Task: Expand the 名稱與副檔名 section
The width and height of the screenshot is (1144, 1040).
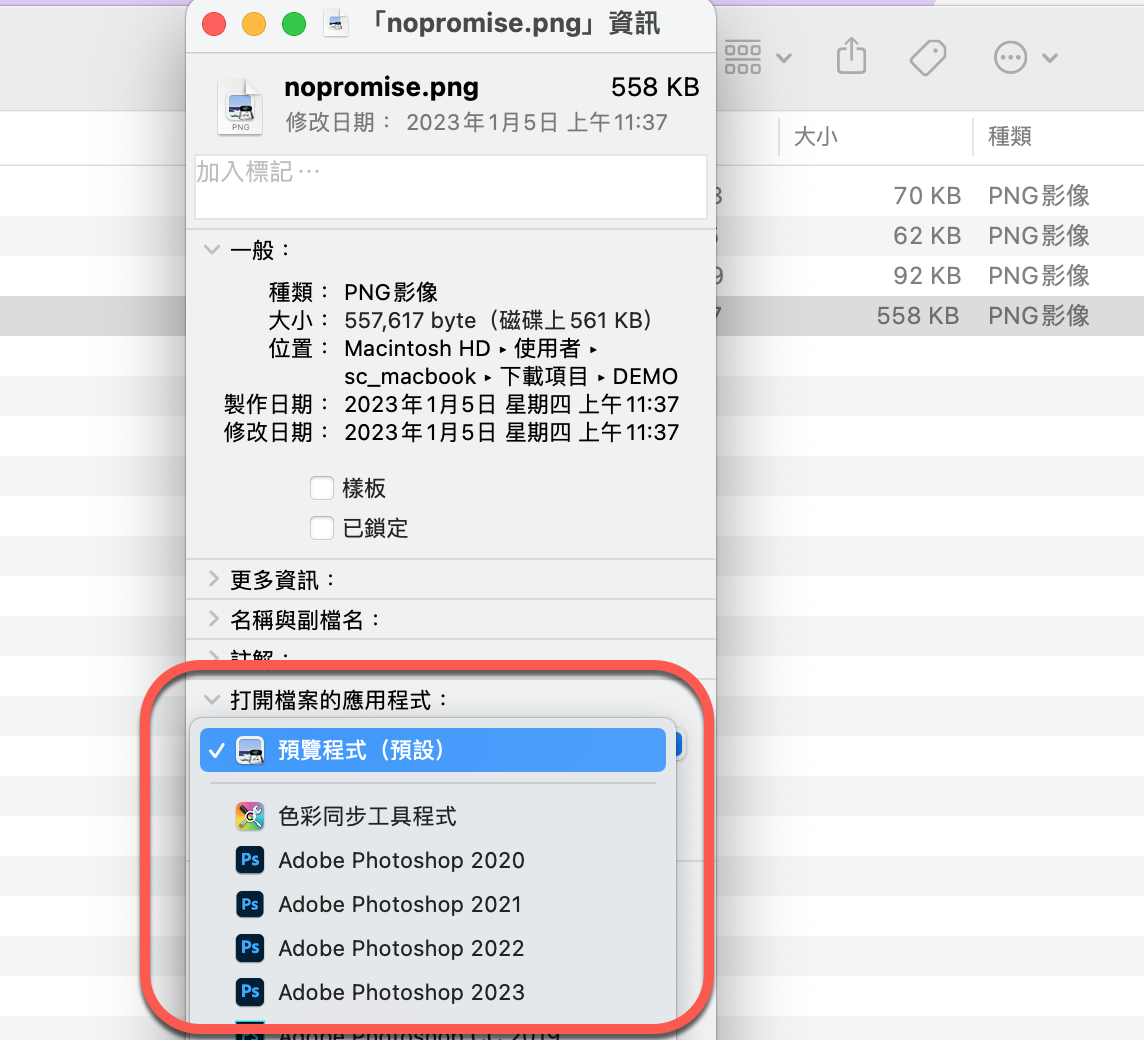Action: pos(213,619)
